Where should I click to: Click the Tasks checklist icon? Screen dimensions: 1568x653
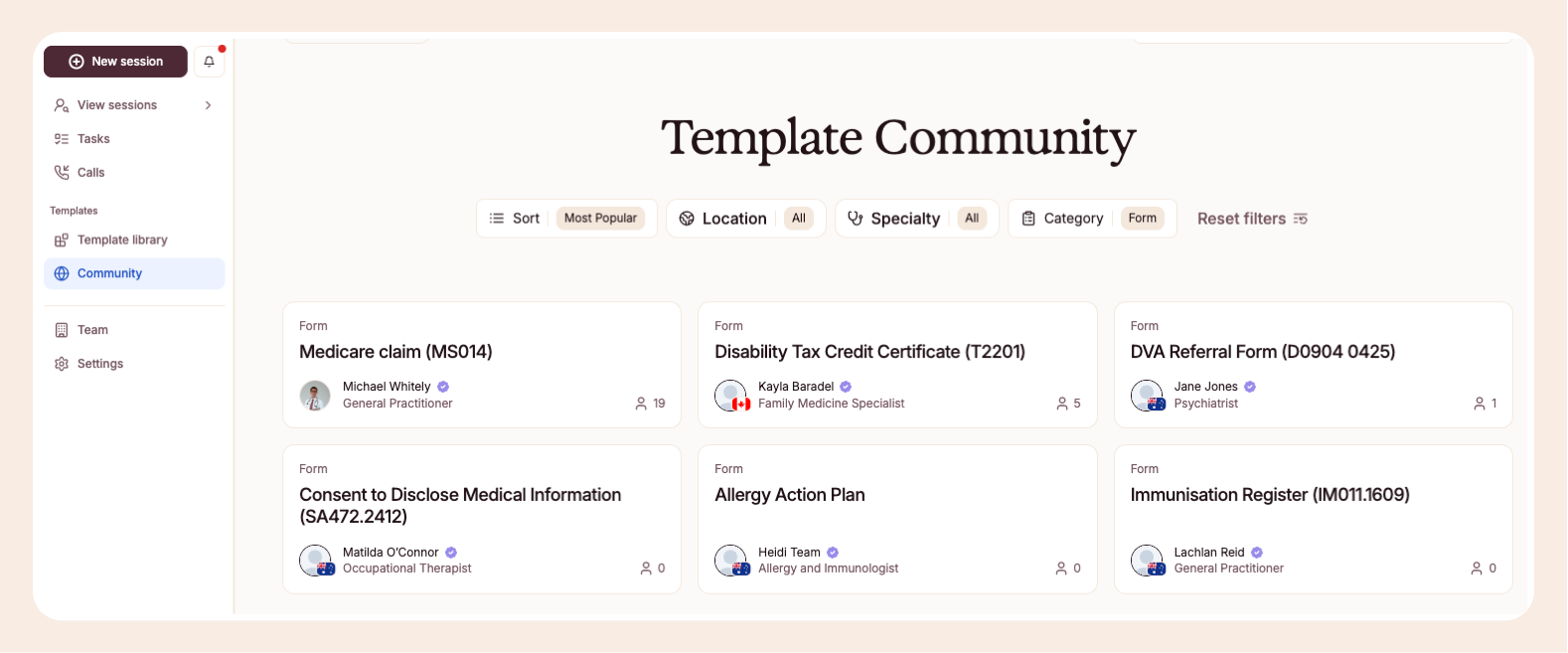pyautogui.click(x=62, y=139)
